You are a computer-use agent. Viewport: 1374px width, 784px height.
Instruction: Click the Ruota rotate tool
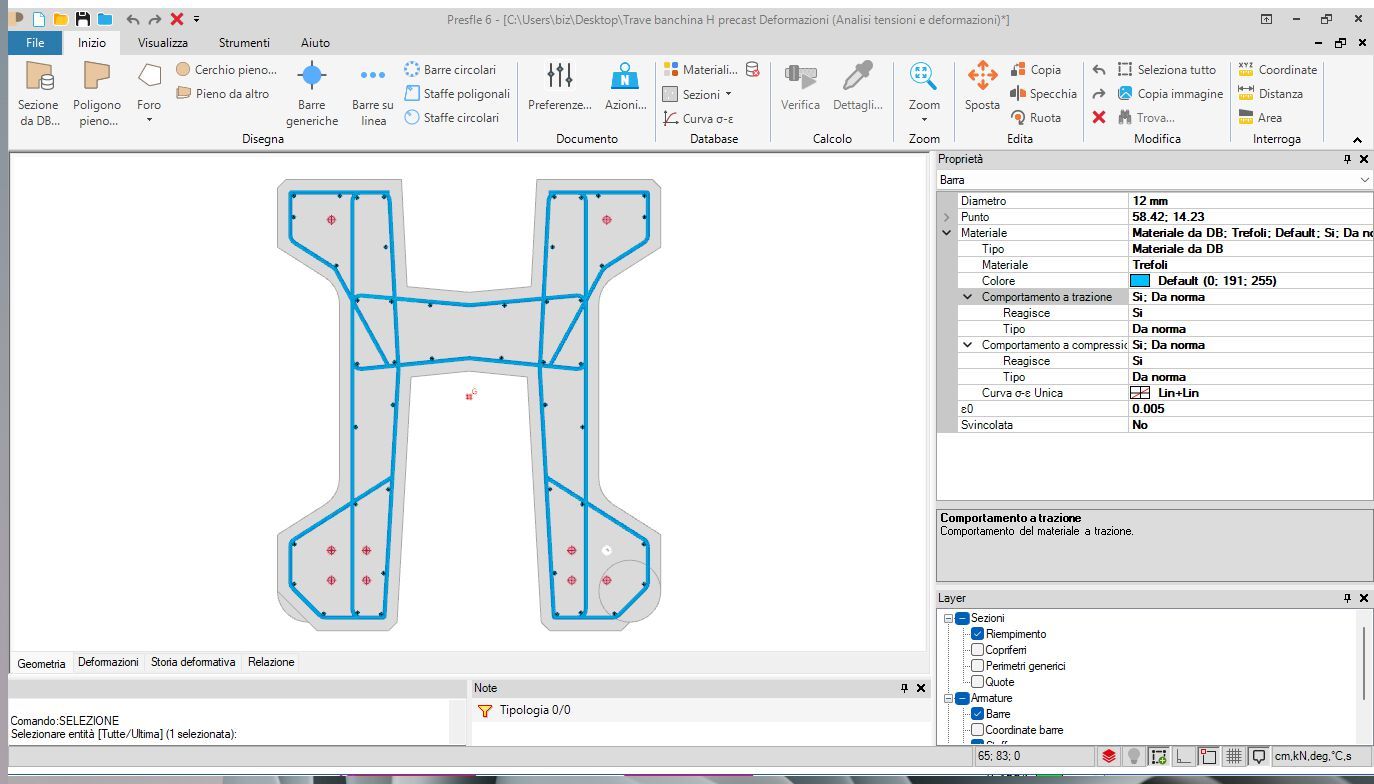pos(1035,118)
